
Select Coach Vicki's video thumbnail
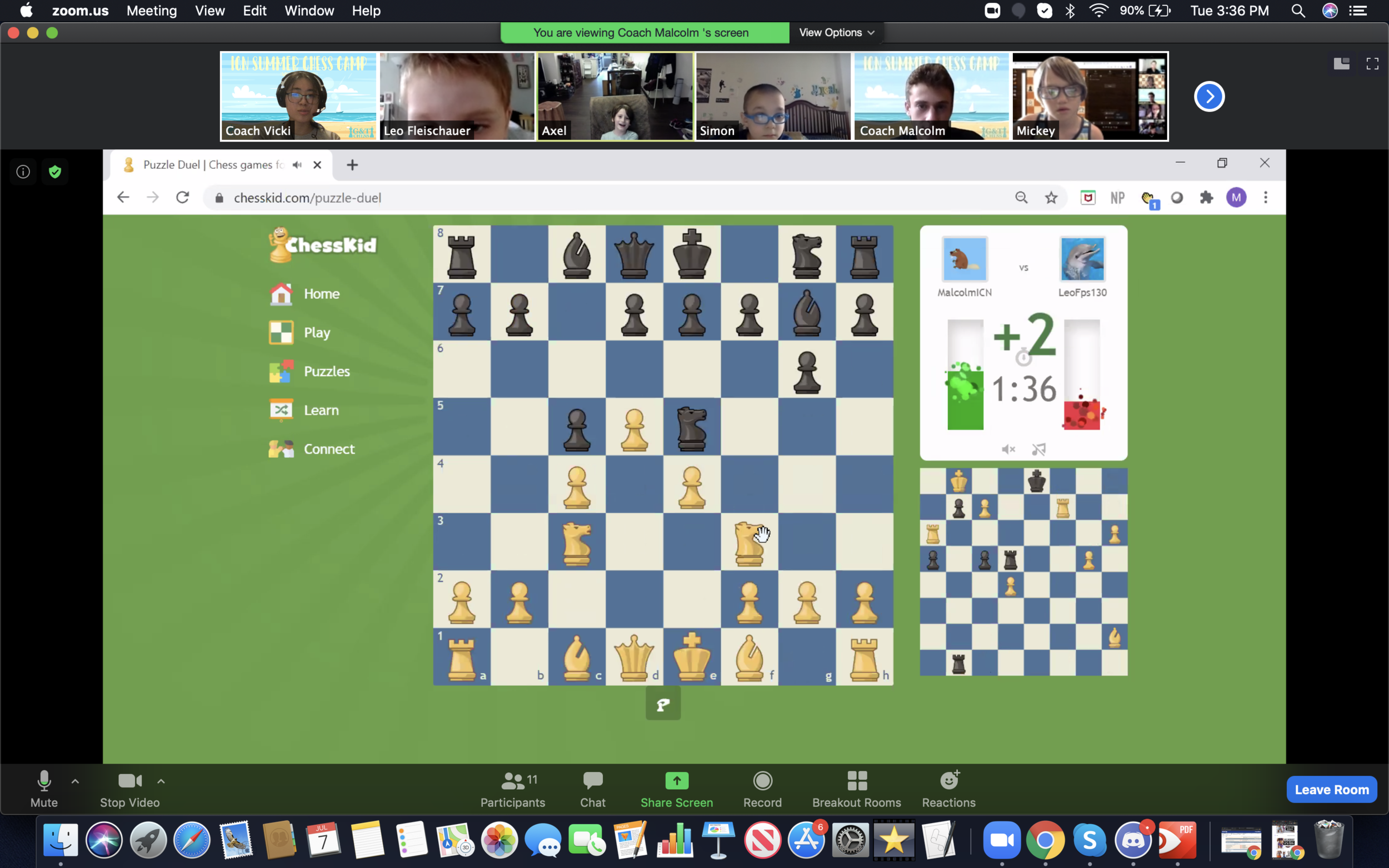(298, 97)
